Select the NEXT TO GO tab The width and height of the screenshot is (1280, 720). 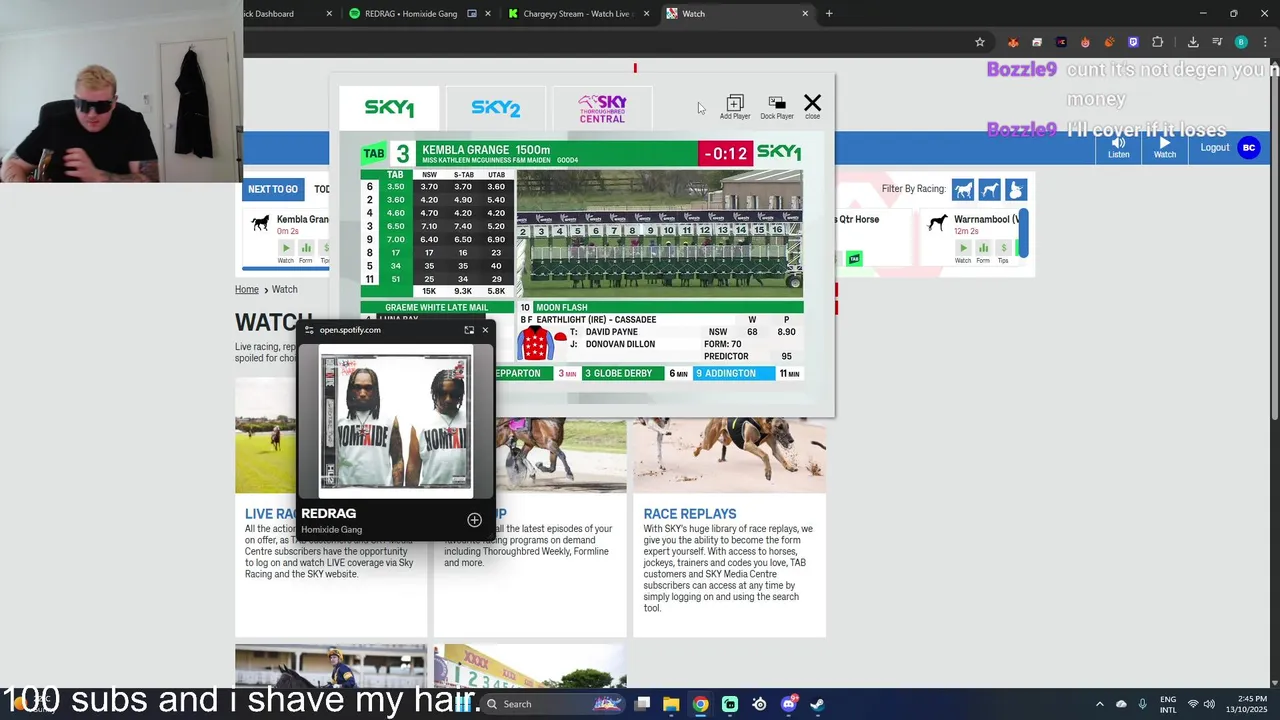coord(273,189)
